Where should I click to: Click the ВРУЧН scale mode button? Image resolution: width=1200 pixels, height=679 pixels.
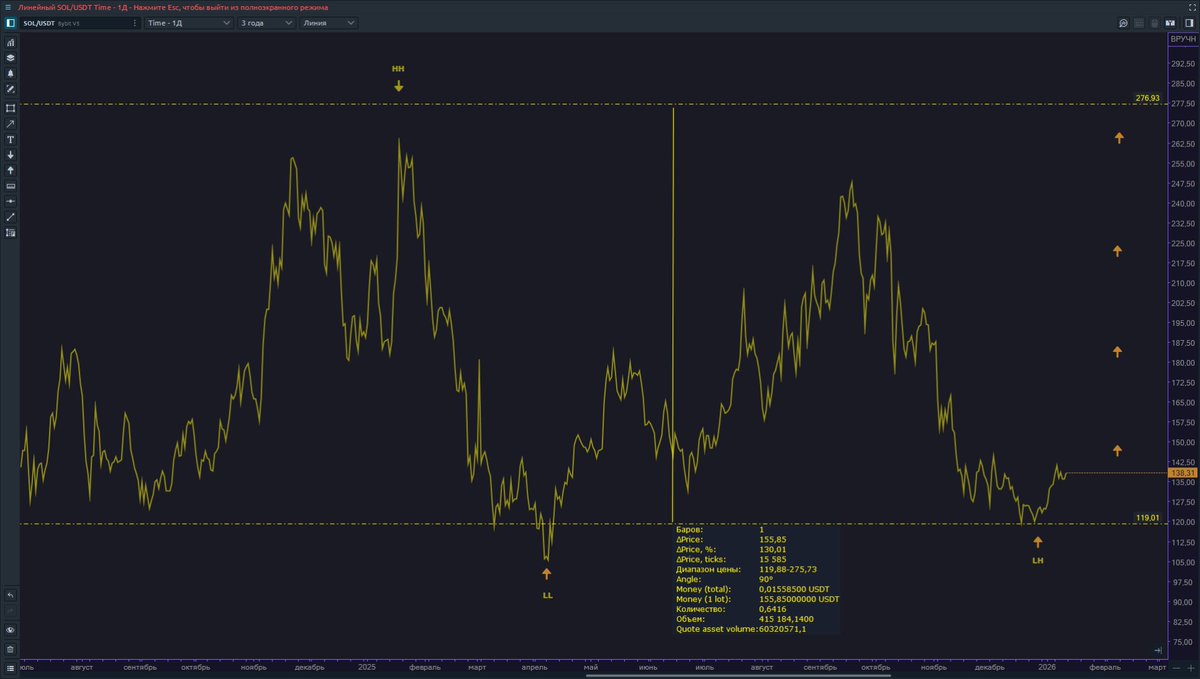point(1182,38)
